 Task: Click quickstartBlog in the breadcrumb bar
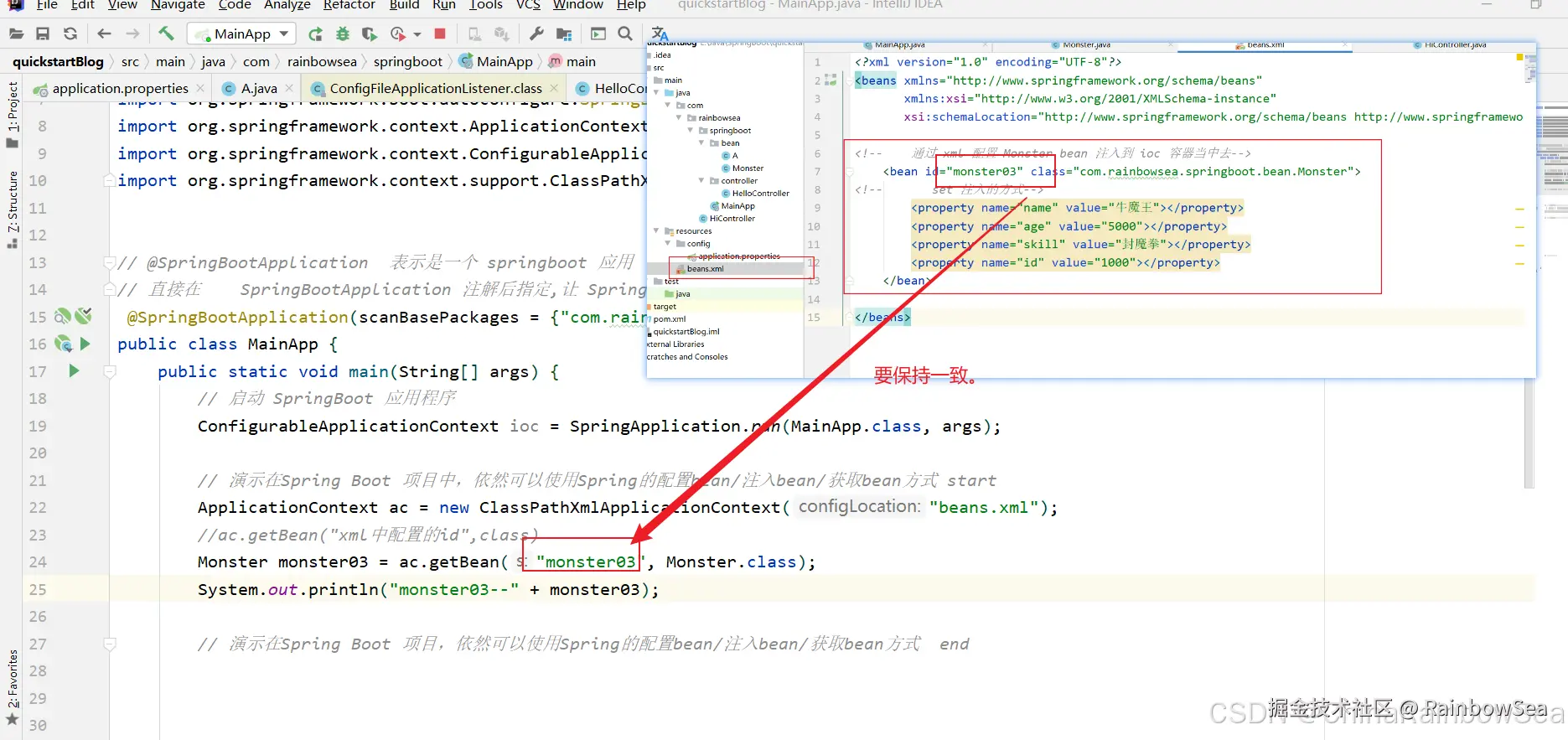click(58, 61)
